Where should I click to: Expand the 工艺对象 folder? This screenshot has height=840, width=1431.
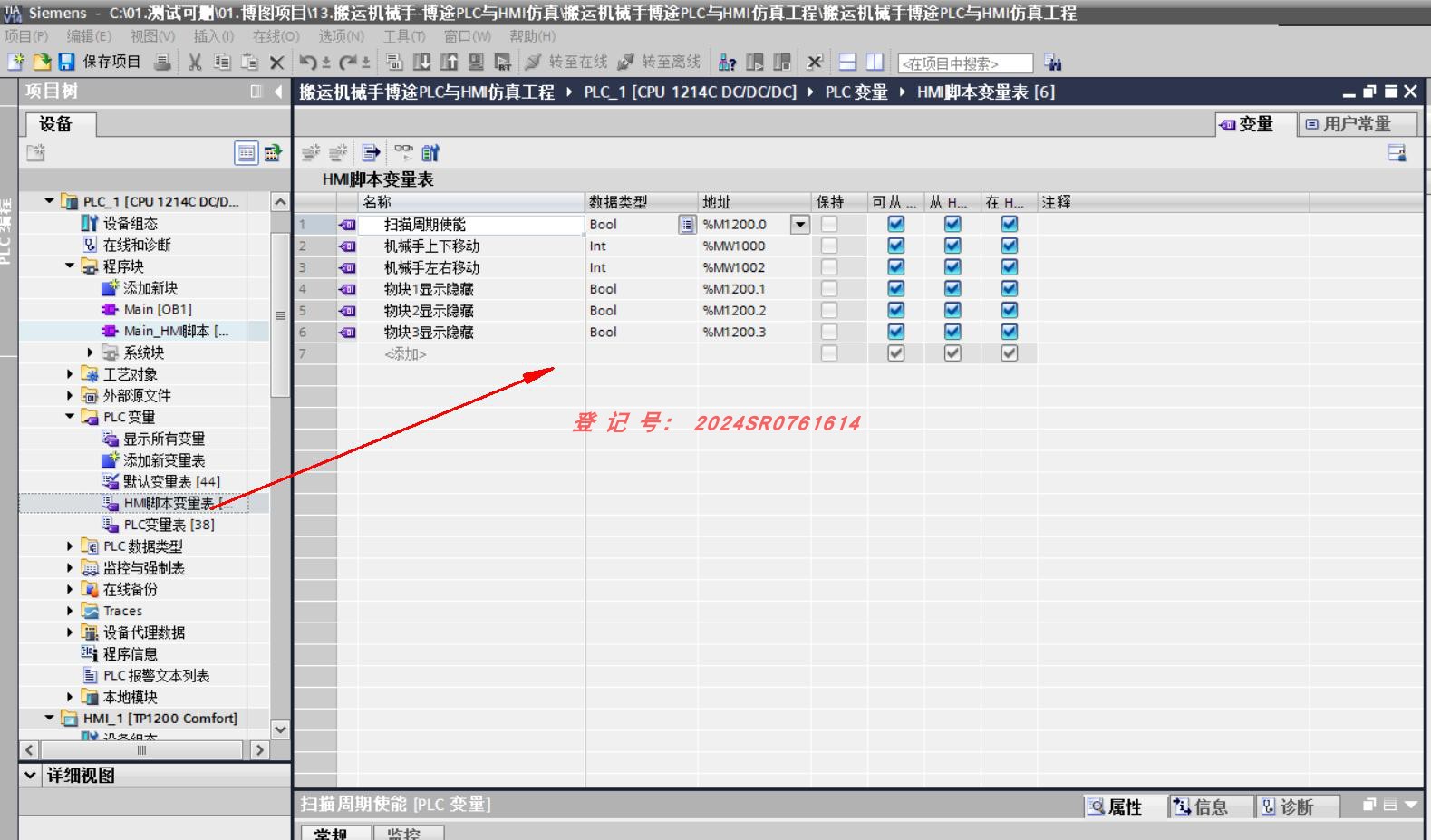click(70, 374)
